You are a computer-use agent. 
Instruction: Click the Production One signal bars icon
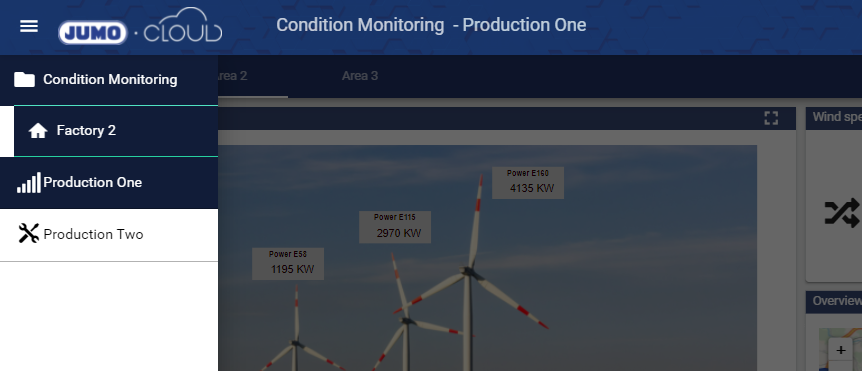29,182
